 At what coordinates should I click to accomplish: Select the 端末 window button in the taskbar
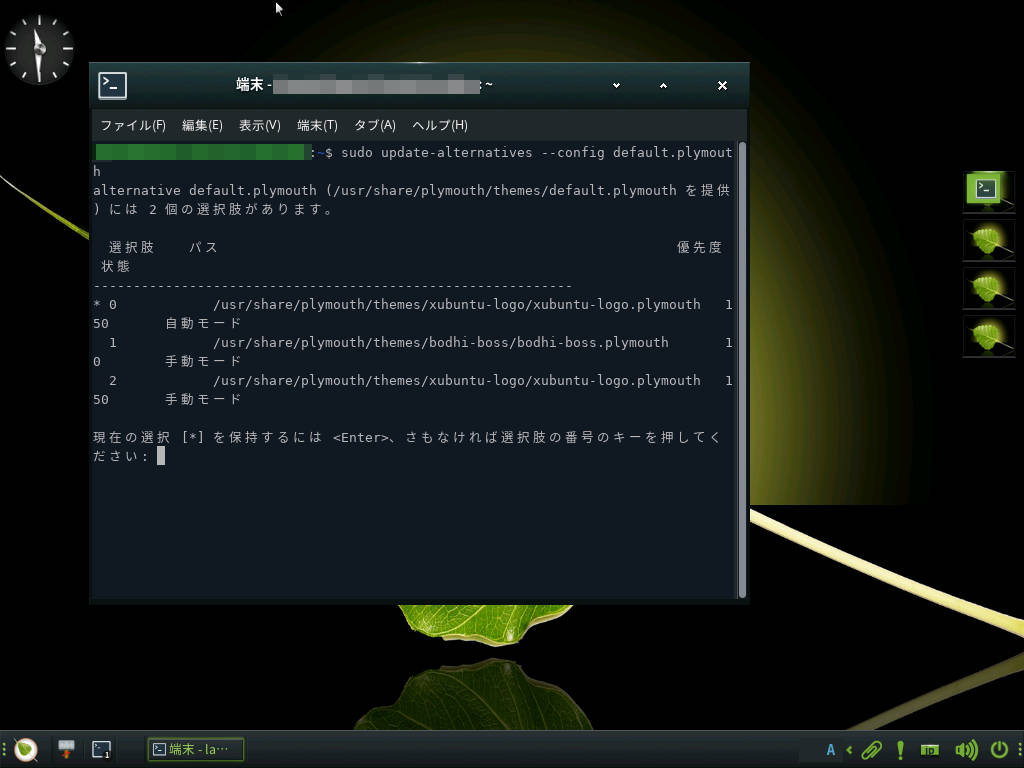(x=196, y=749)
